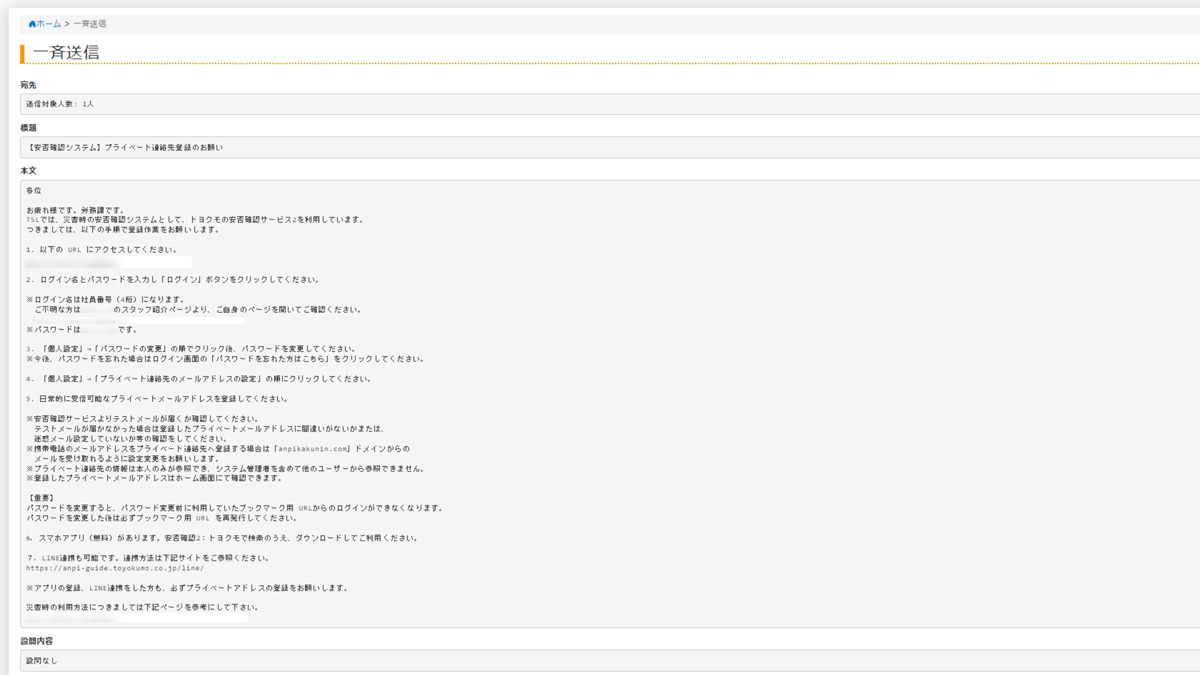Click the line 以下の URL にアクセスしてください
This screenshot has height=675, width=1200.
102,250
